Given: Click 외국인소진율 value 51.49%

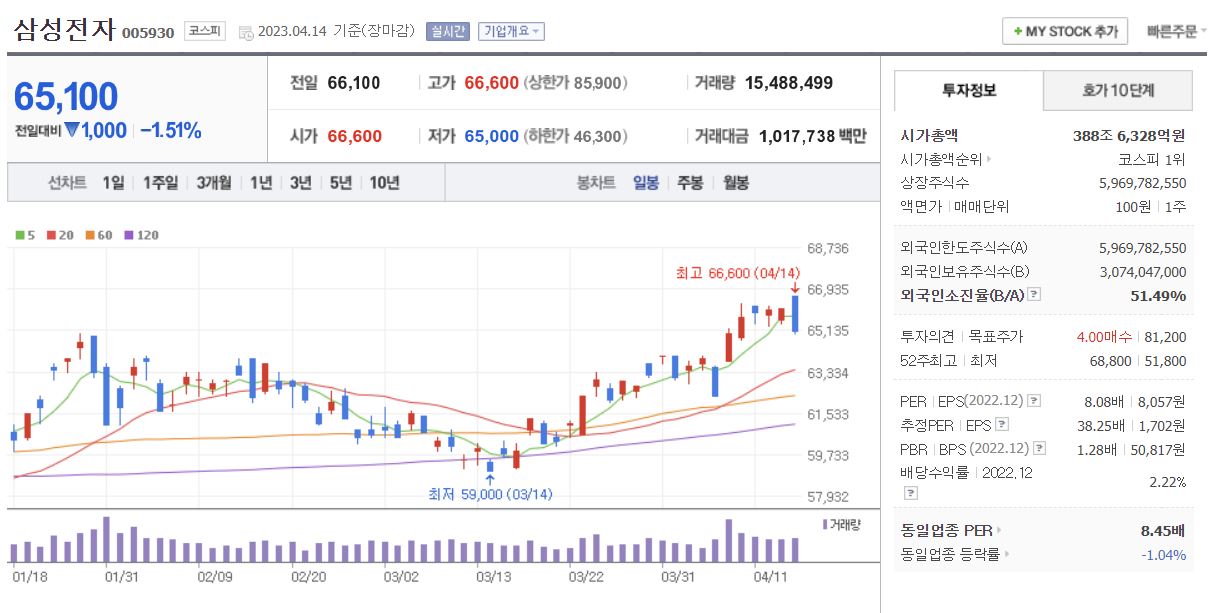Looking at the screenshot, I should pos(1160,295).
